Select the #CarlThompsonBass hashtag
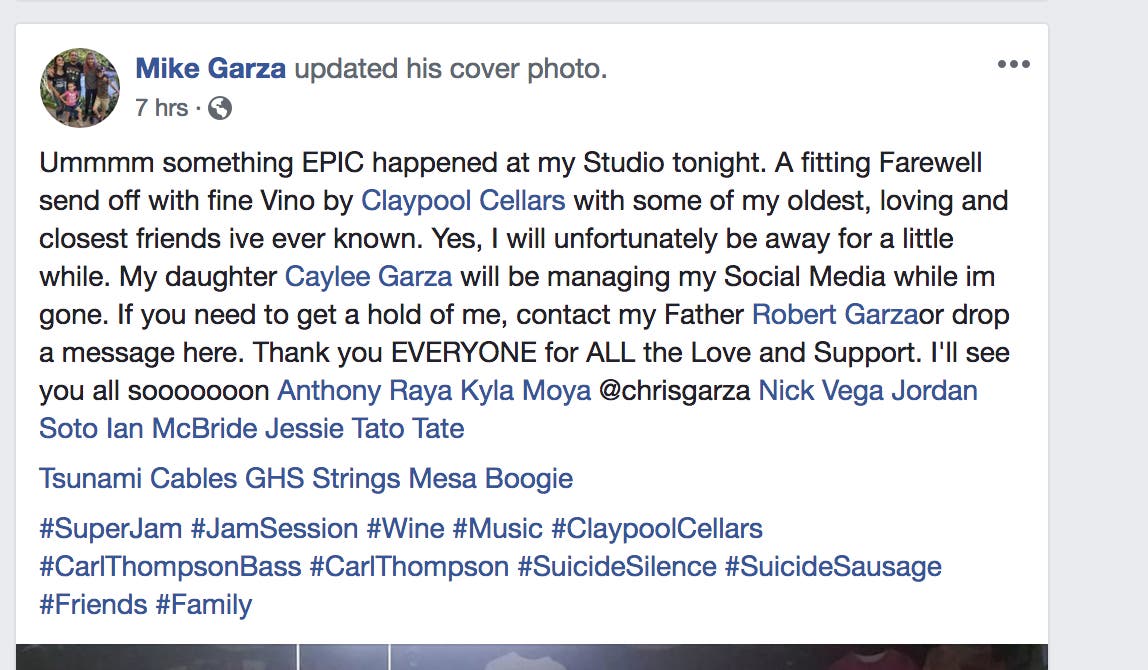 [170, 566]
